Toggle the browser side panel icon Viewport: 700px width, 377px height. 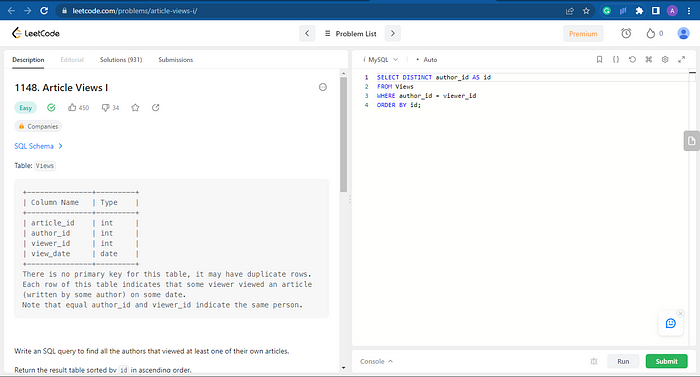(x=655, y=11)
